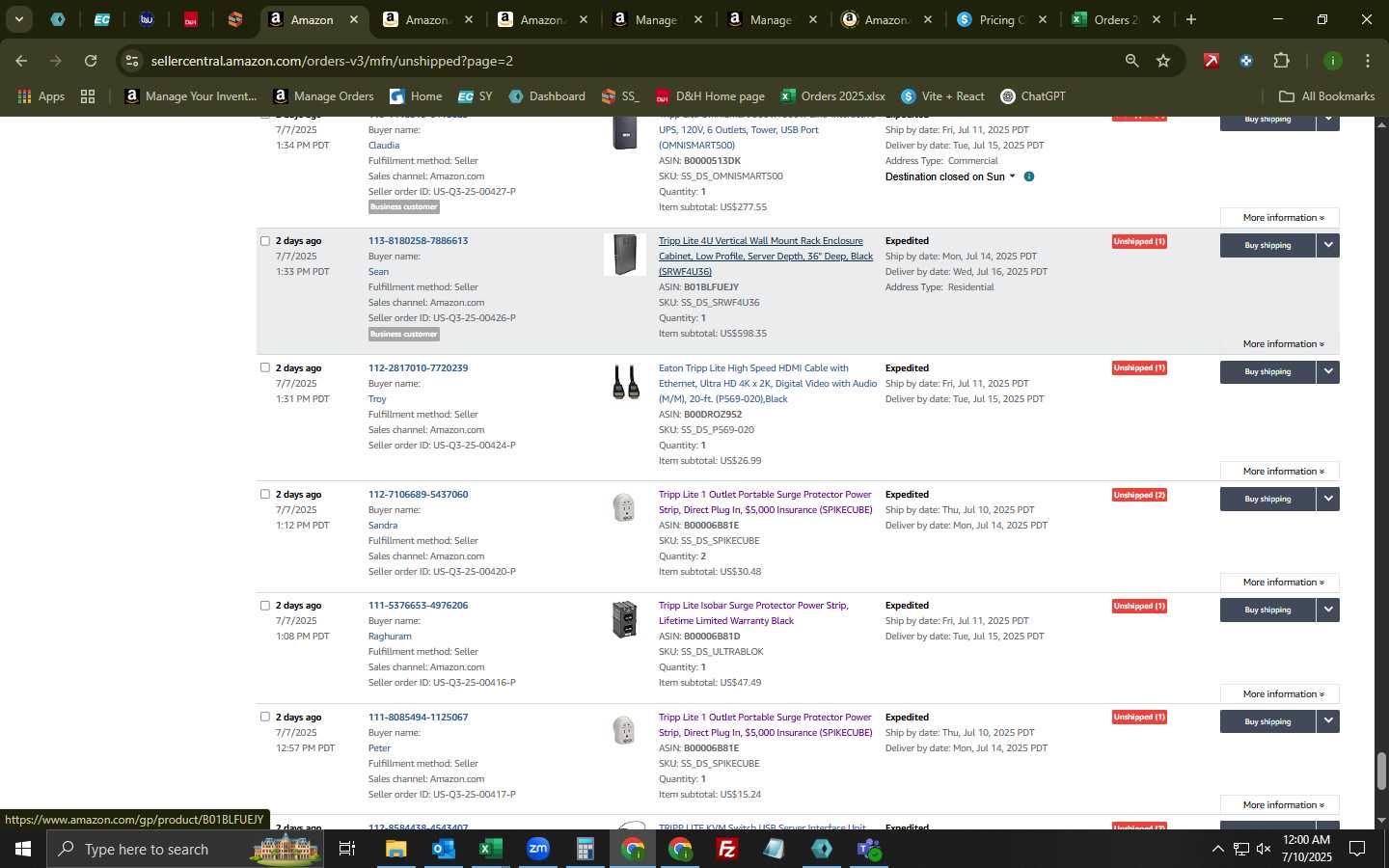This screenshot has height=868, width=1389.
Task: Open Chrome three-dot menu
Action: [x=1367, y=61]
